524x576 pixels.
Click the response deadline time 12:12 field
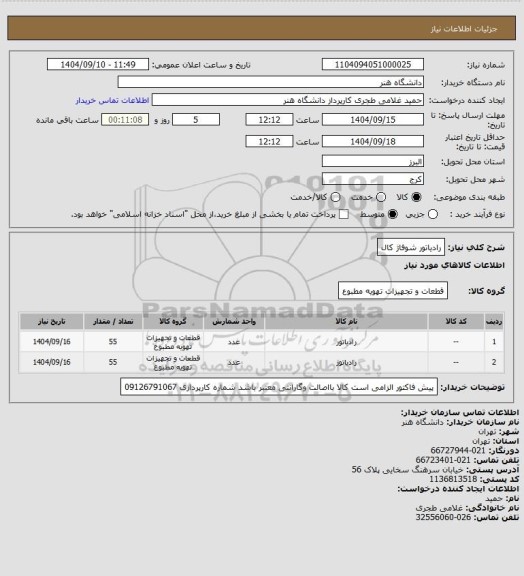coord(269,120)
